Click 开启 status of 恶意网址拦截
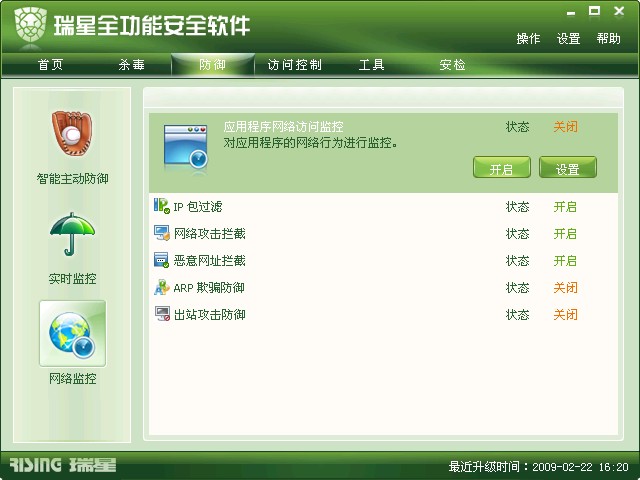640x480 pixels. (565, 261)
